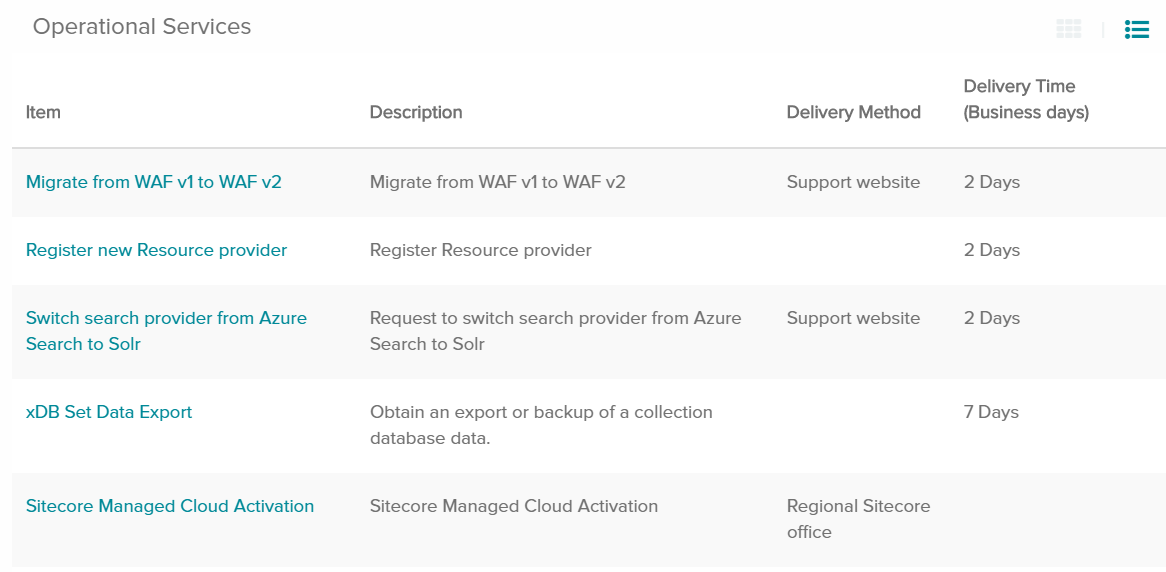Screen dimensions: 1166x572
Task: Switch to list view layout
Action: point(1136,29)
